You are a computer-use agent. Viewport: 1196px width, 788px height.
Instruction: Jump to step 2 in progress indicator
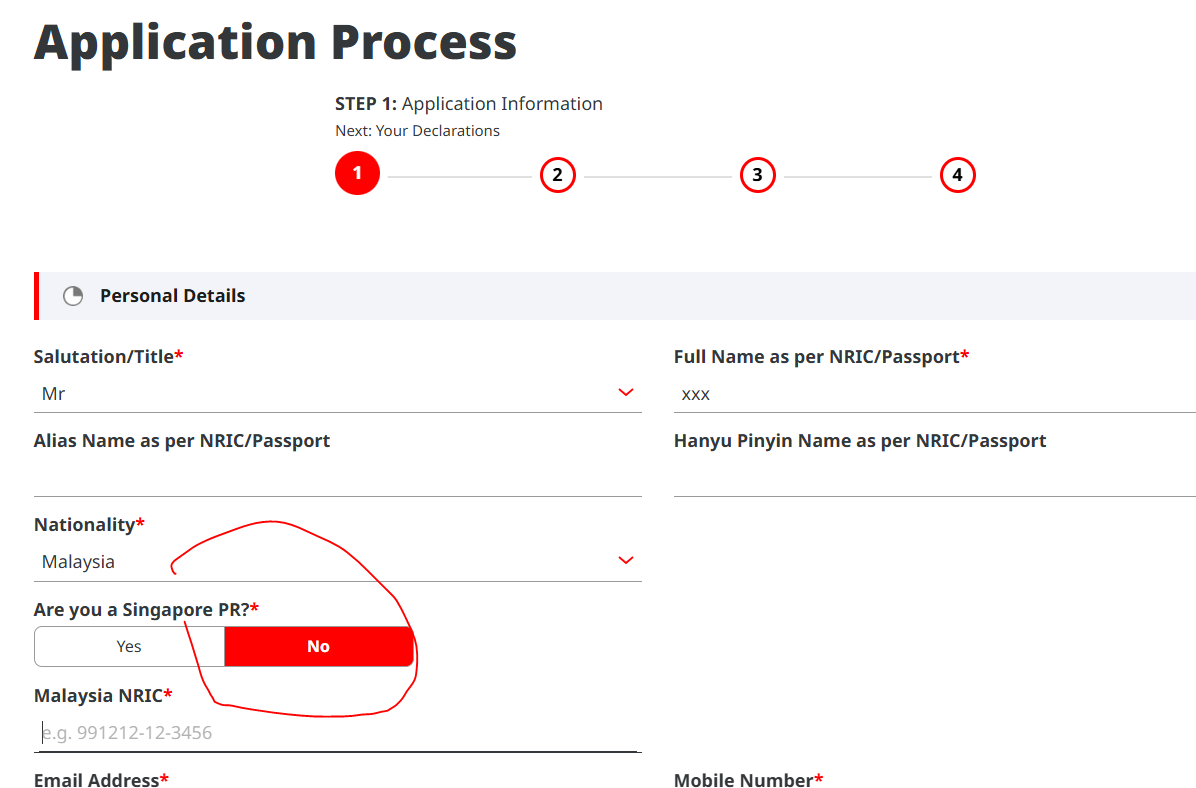pos(557,175)
